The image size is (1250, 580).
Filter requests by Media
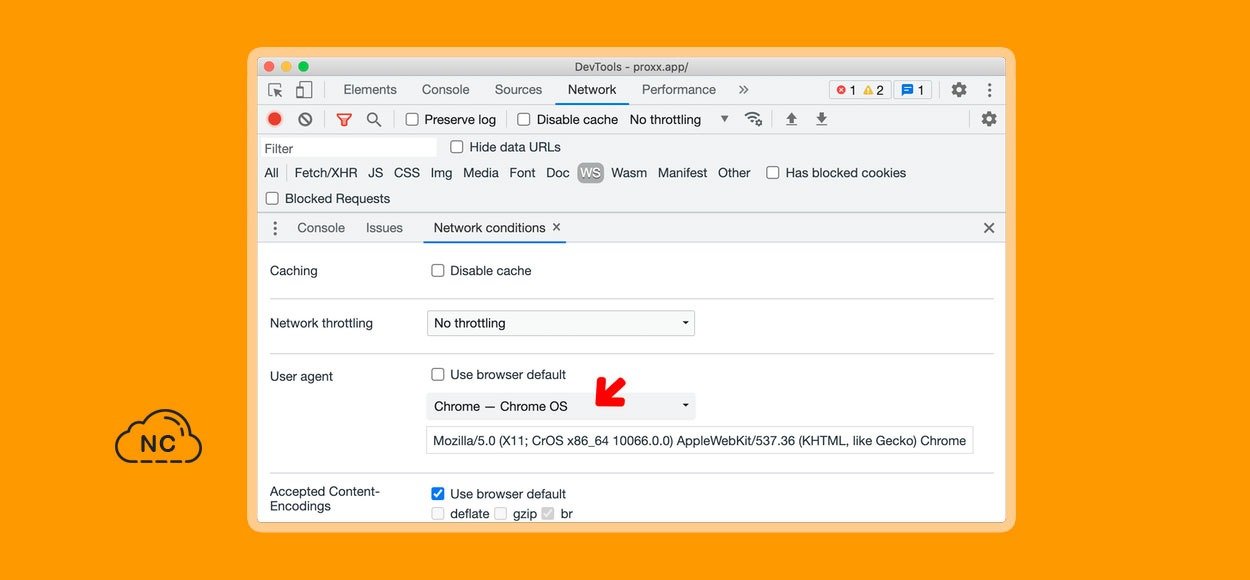[481, 173]
